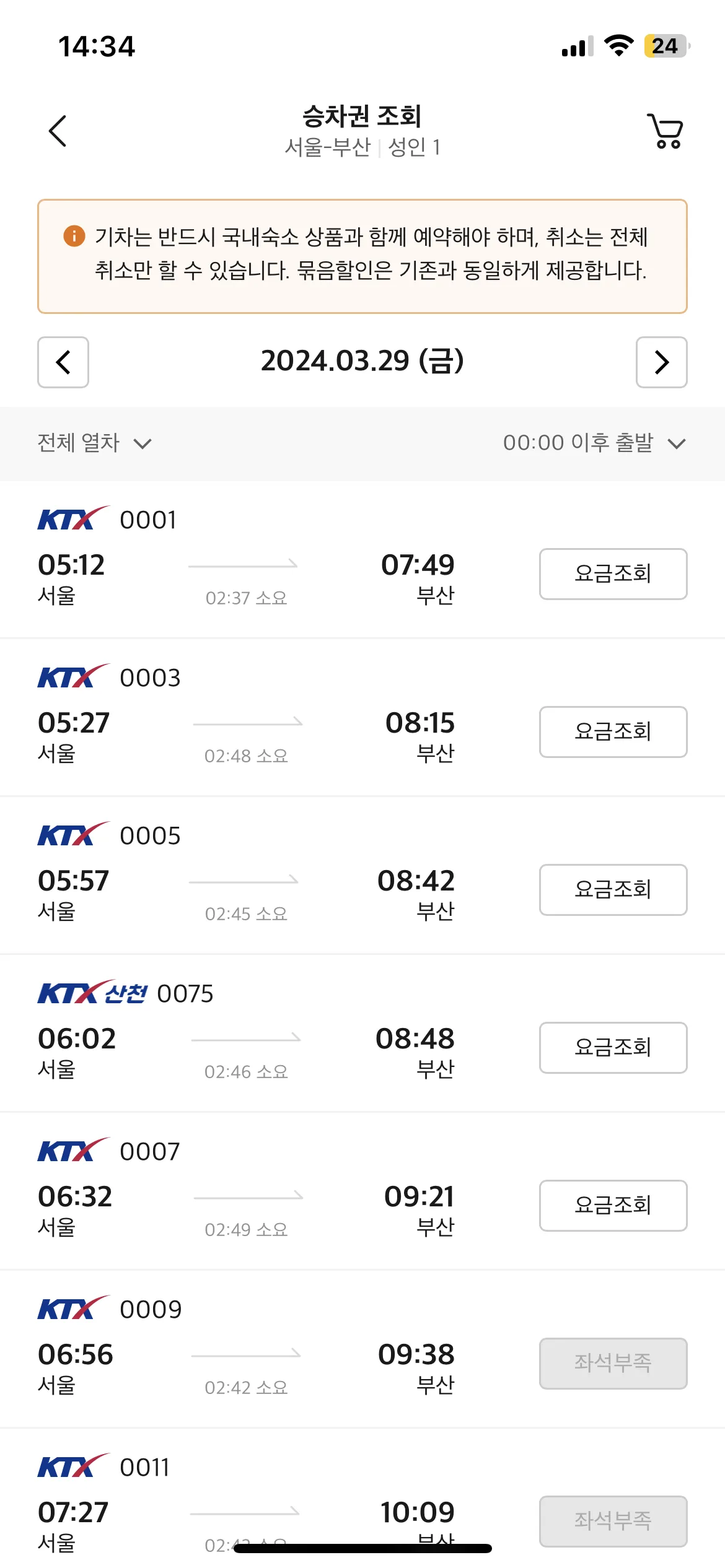725x1568 pixels.
Task: Tap disabled 좌석부족 button for train 0009
Action: 613,1364
